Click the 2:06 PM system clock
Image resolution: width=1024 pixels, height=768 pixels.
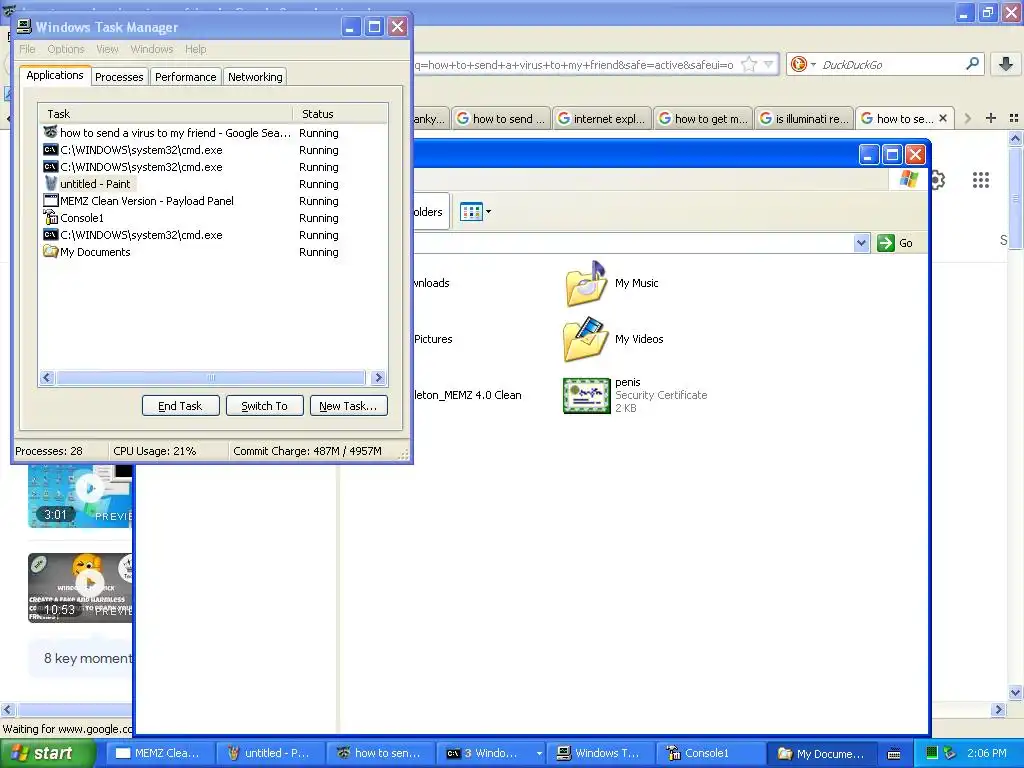click(986, 753)
